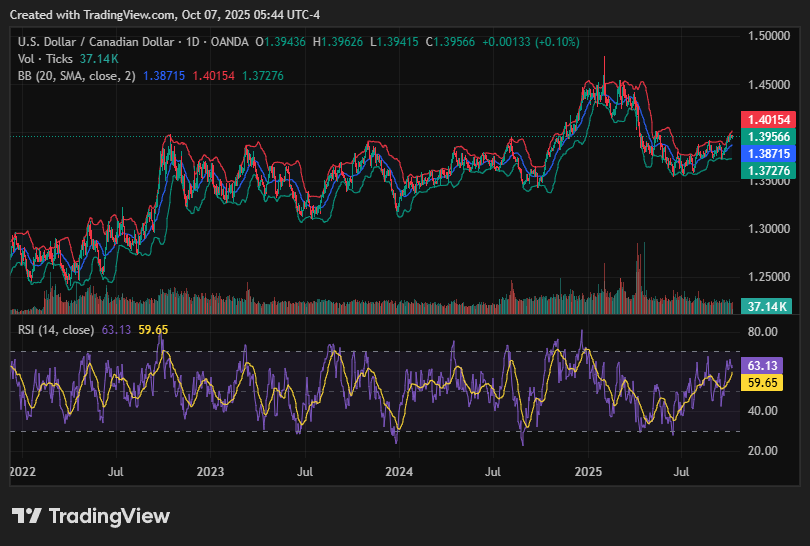Click the blue 1.38715 basis price tag
The height and width of the screenshot is (546, 810).
(x=770, y=154)
